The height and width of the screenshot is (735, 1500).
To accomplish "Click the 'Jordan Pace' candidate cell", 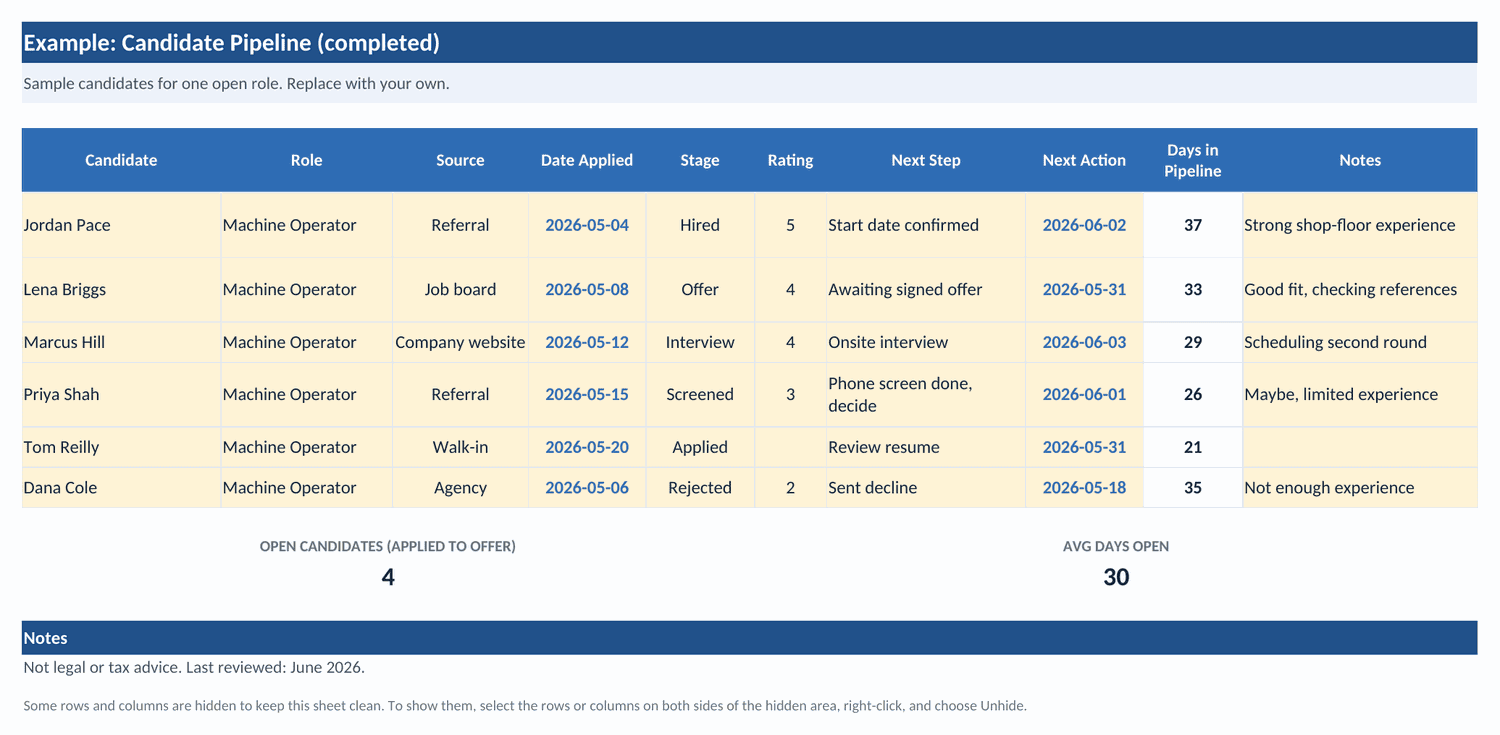I will pos(121,225).
